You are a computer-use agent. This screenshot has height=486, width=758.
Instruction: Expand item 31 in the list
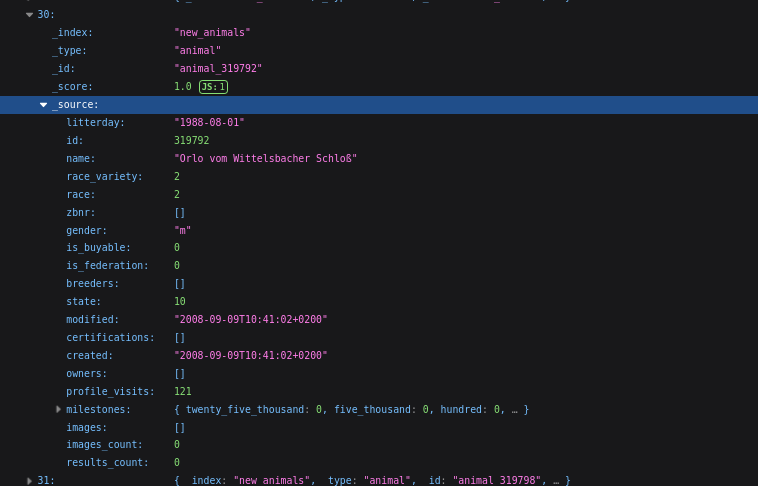point(29,480)
